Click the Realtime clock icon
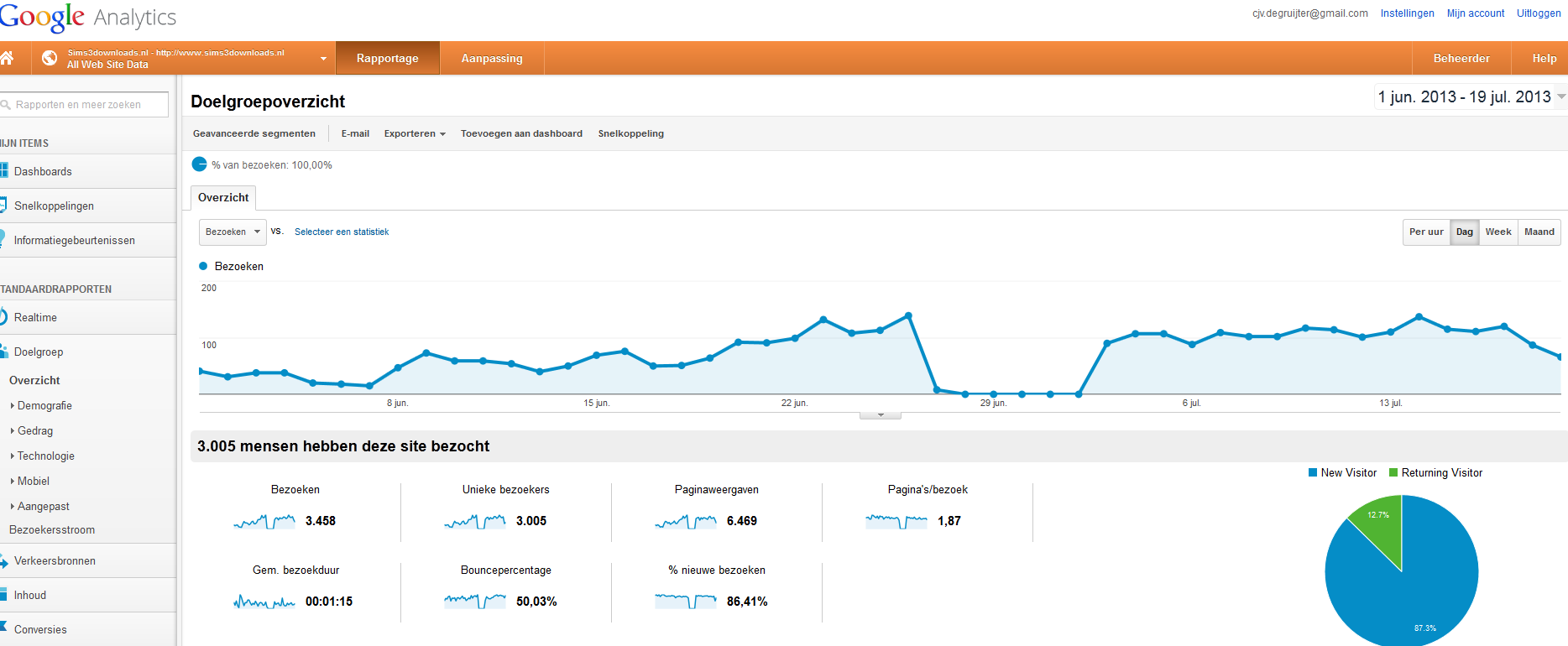Screen dimensions: 1568x646 (x=4, y=317)
